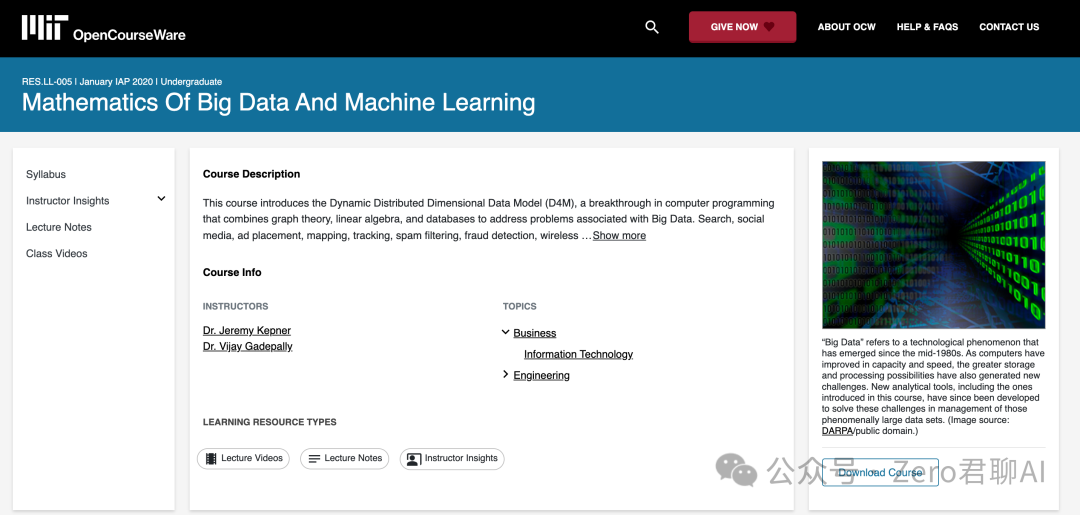The image size is (1080, 515).
Task: Open Dr. Jeremy Kepner's instructor link
Action: point(247,331)
